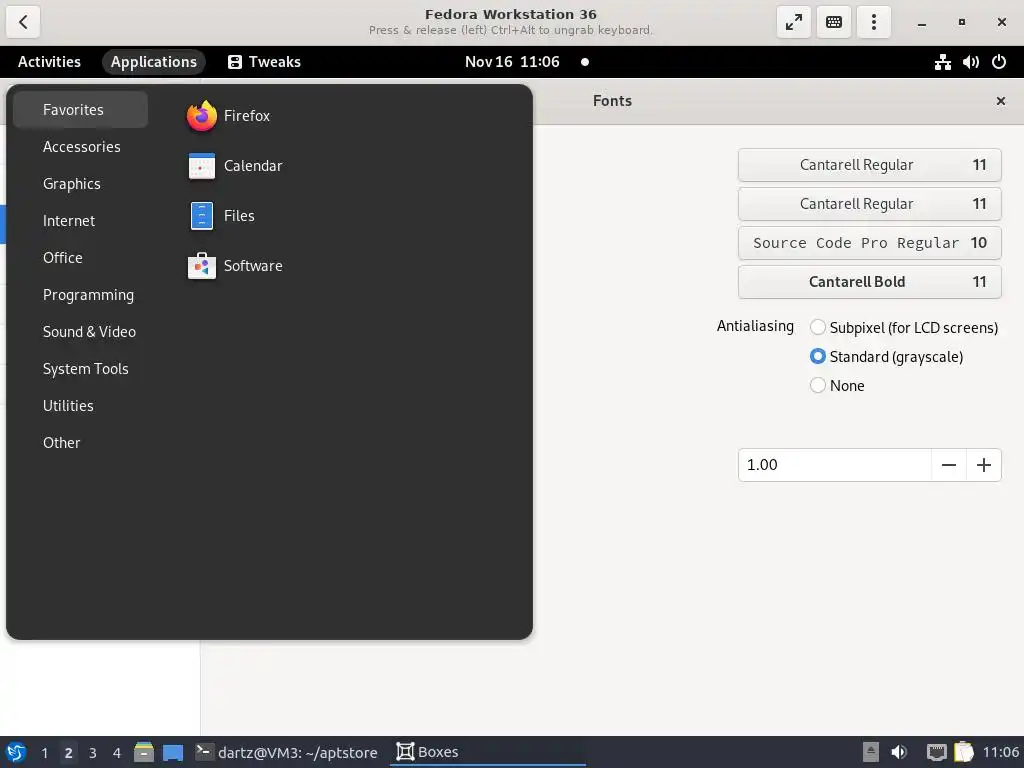Open the Calendar app
The image size is (1024, 768).
(234, 166)
